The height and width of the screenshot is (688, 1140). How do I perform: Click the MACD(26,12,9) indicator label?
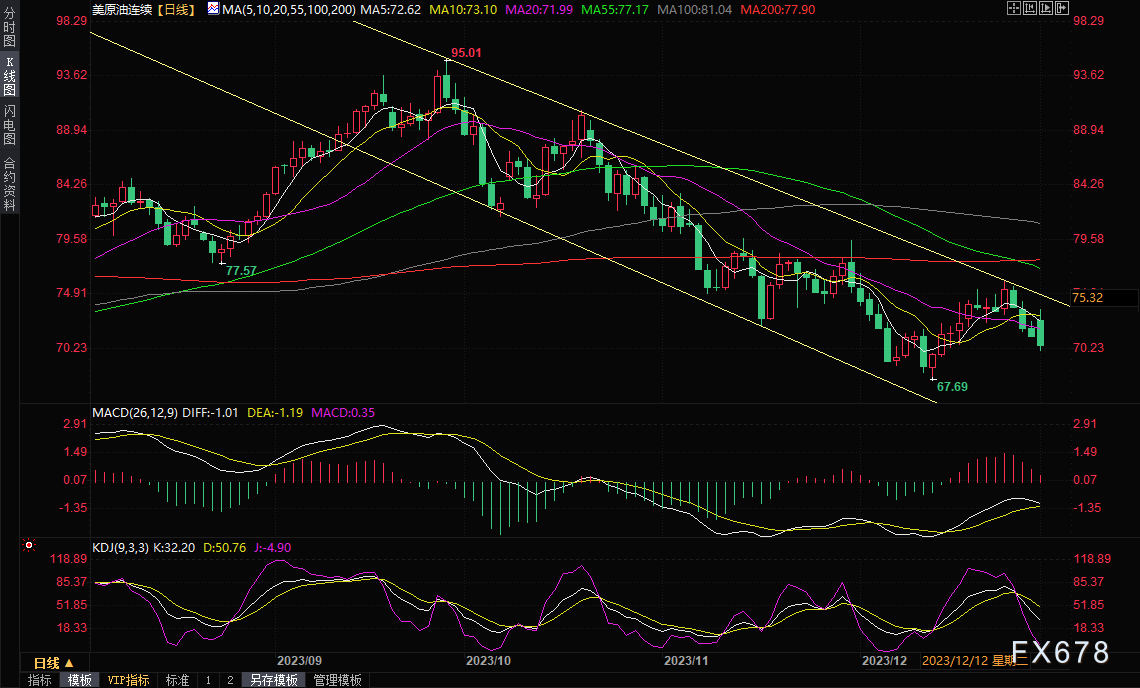(135, 412)
